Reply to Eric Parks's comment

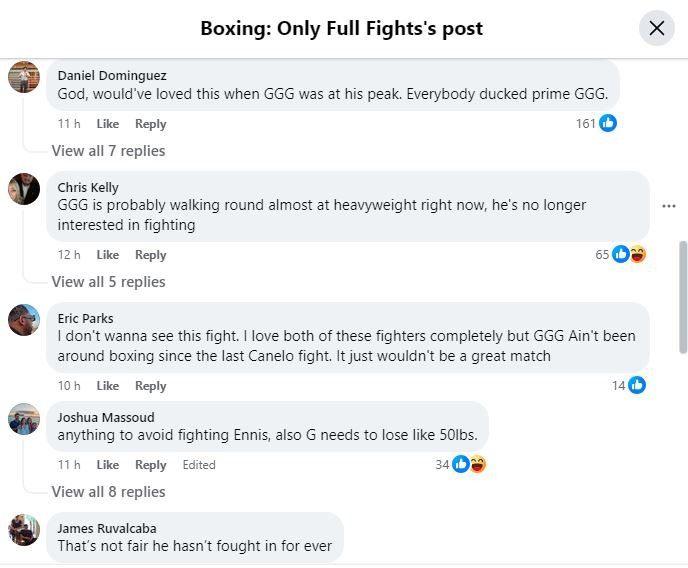tap(150, 386)
